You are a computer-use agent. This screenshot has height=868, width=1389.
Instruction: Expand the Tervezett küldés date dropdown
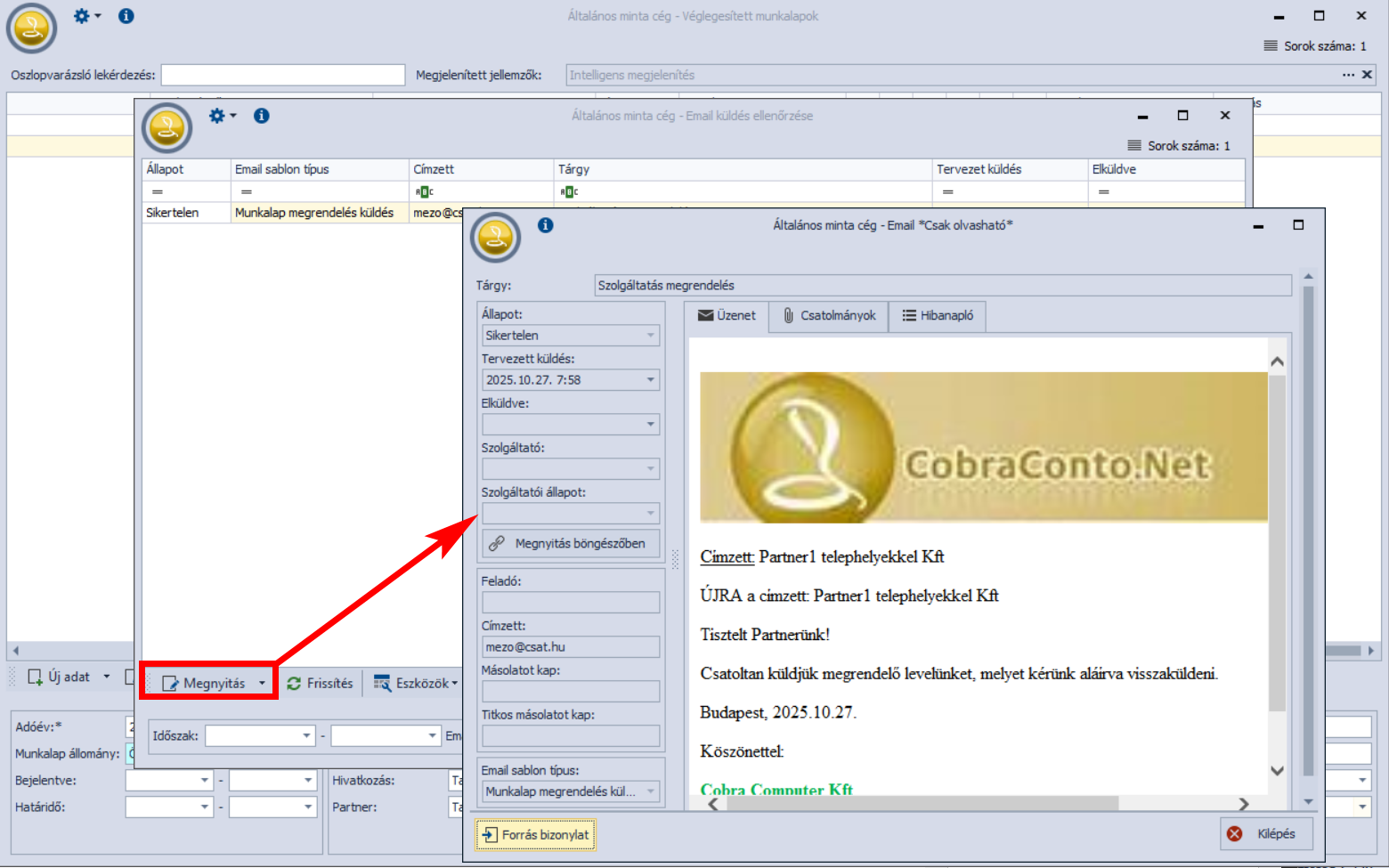tap(651, 380)
